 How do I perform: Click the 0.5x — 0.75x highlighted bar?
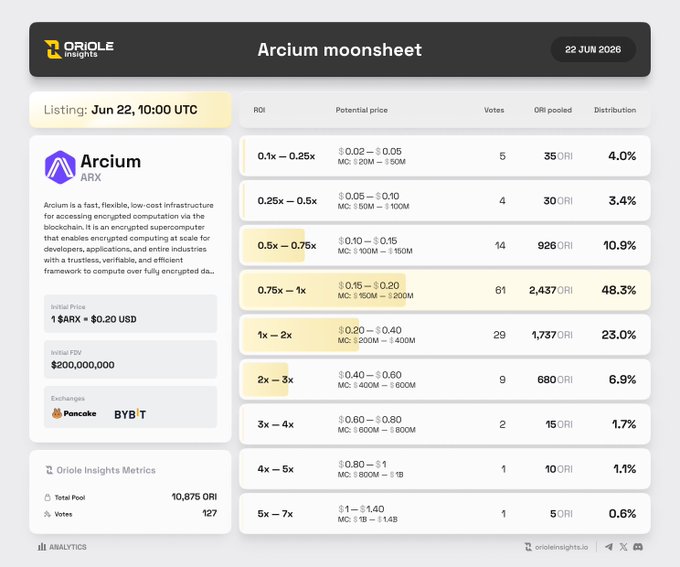click(x=274, y=246)
